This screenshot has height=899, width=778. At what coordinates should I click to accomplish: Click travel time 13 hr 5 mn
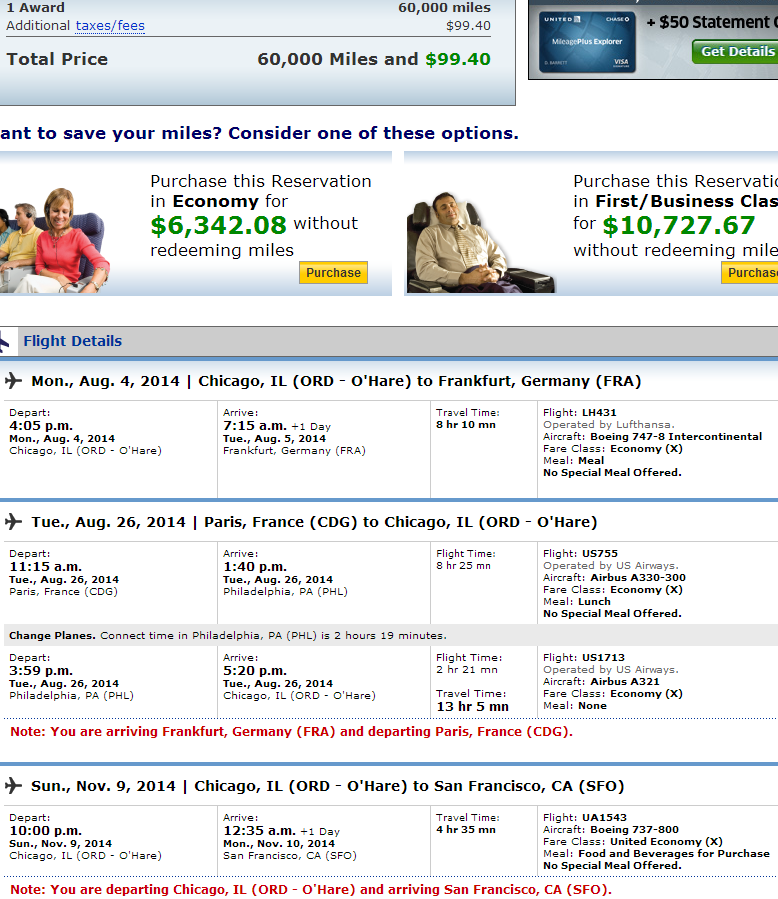click(x=472, y=706)
